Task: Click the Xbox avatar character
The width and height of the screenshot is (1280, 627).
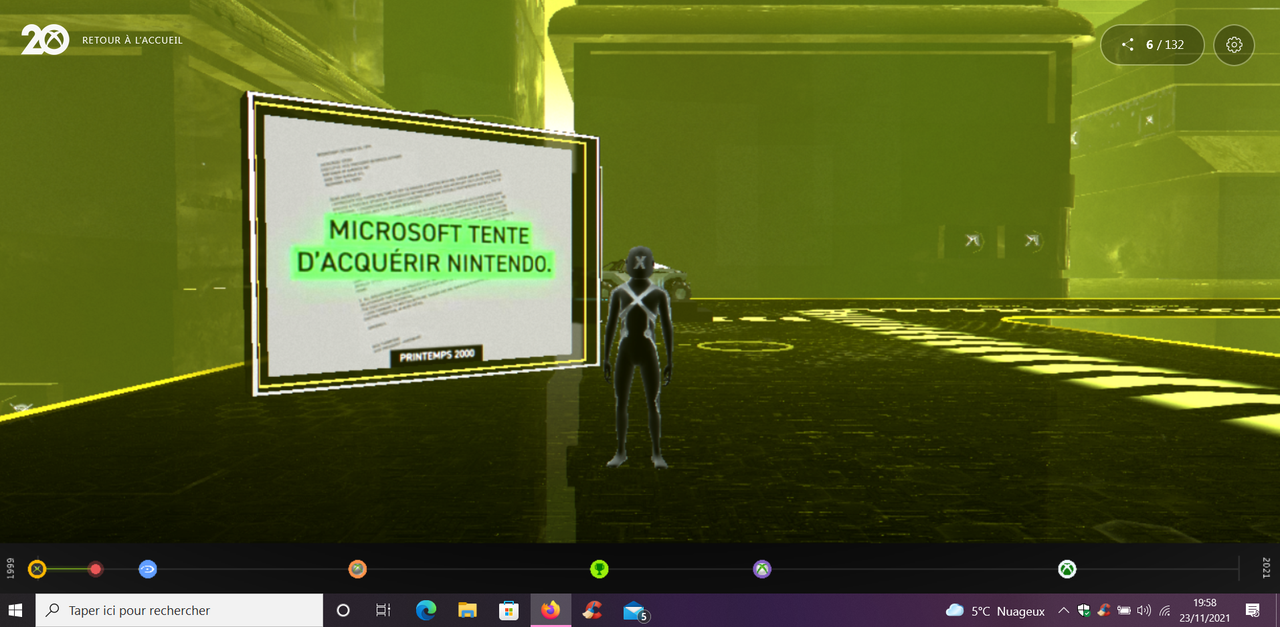Action: [x=638, y=357]
